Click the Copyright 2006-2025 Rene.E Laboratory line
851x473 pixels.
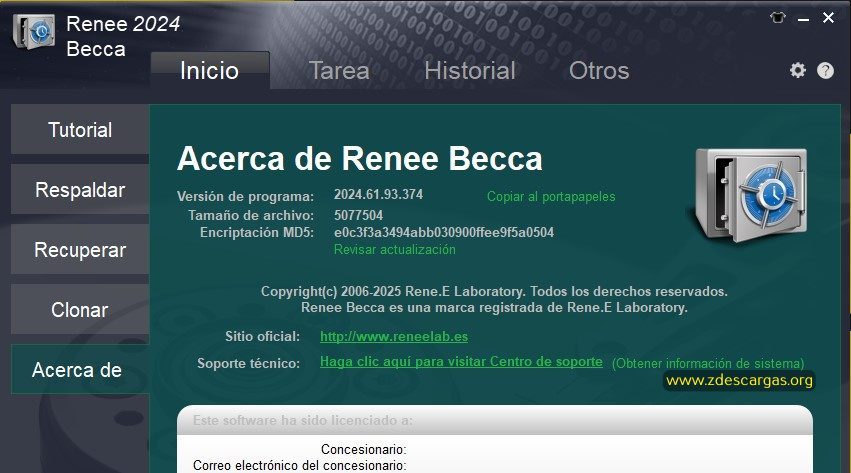click(x=494, y=291)
